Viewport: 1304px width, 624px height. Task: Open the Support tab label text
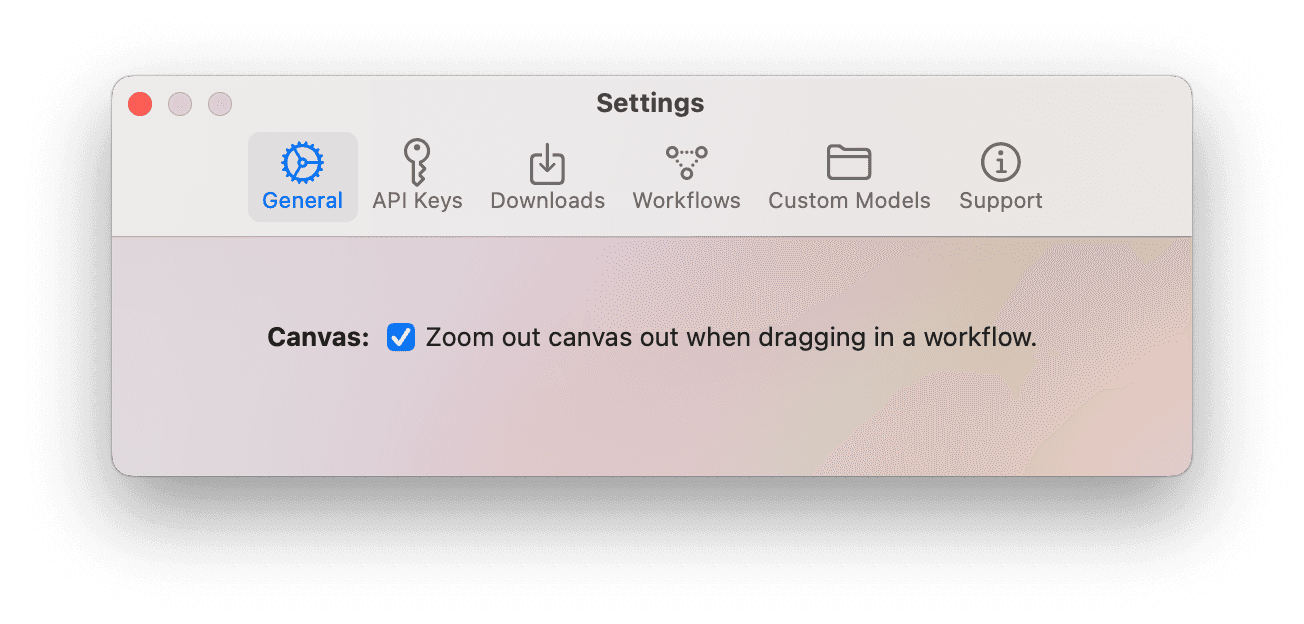[x=1001, y=200]
